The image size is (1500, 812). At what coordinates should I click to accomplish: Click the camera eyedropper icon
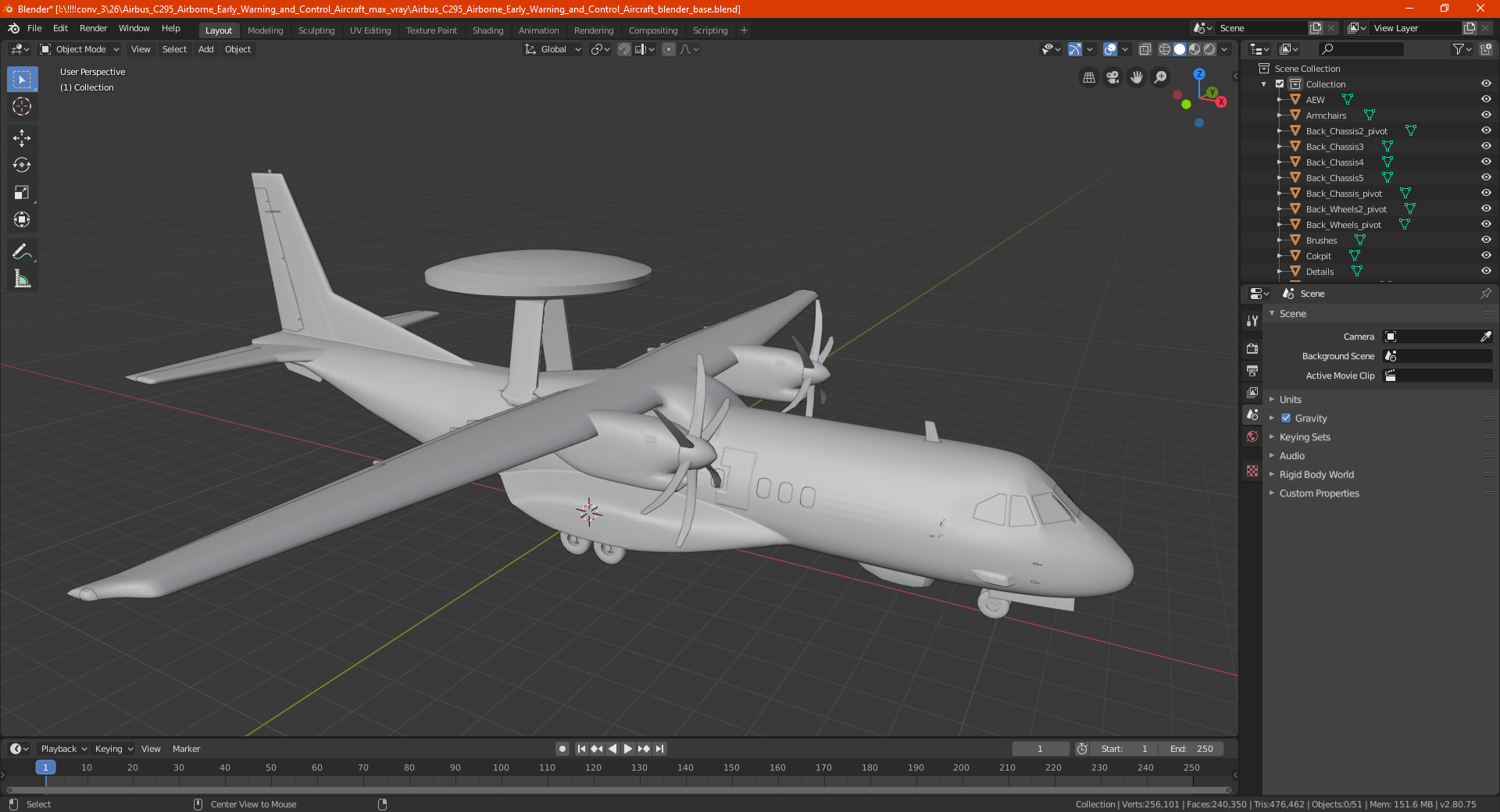coord(1485,337)
